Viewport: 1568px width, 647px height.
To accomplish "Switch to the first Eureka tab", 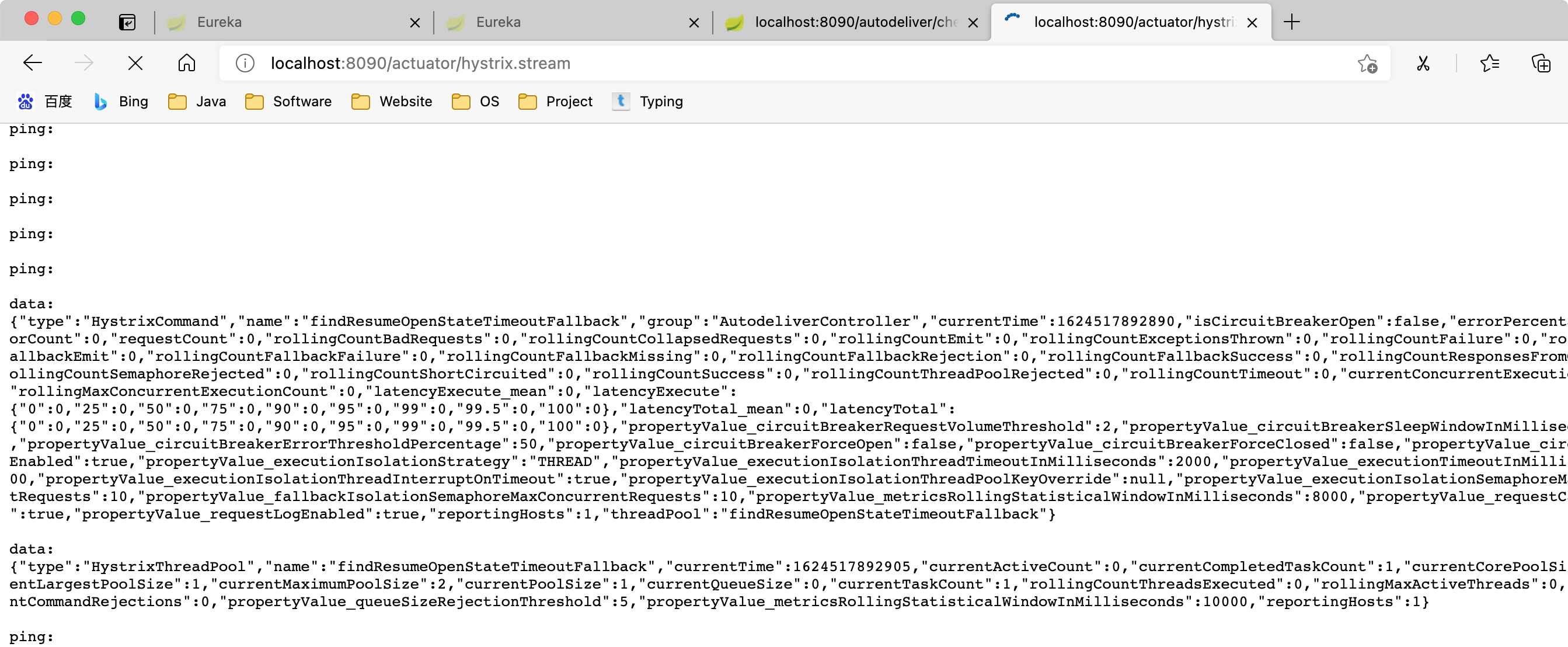I will 286,23.
